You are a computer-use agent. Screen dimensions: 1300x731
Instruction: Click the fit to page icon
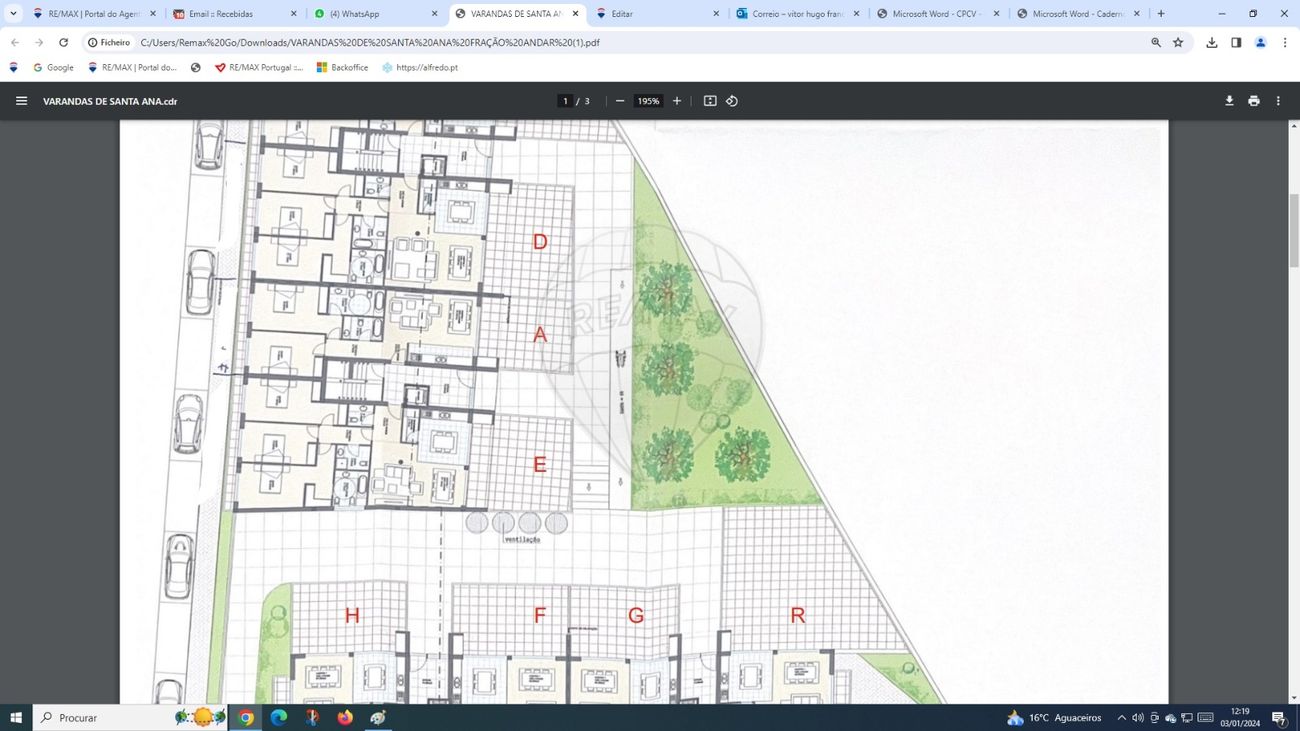point(710,101)
